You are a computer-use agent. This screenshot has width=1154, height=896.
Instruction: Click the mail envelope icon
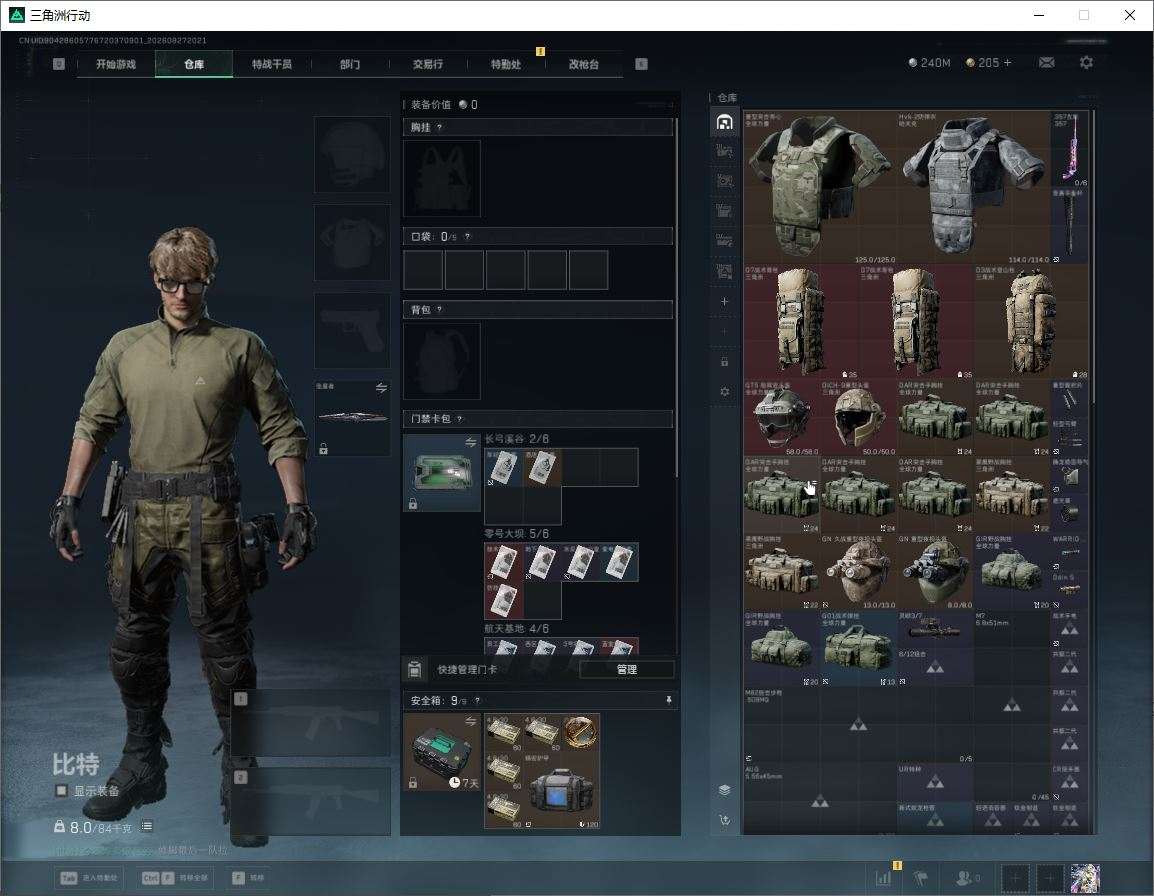point(1047,63)
